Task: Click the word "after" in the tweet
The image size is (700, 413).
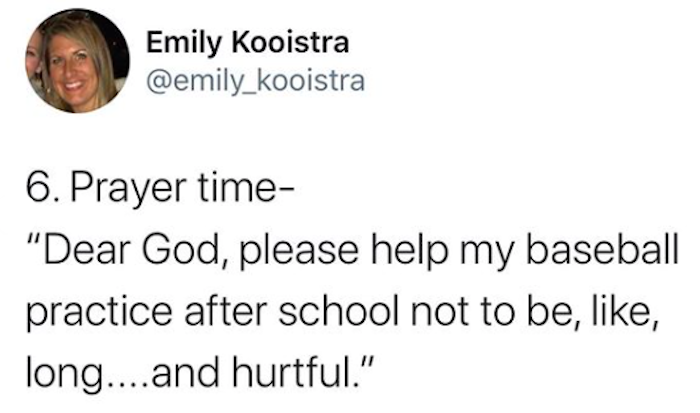Action: [225, 311]
